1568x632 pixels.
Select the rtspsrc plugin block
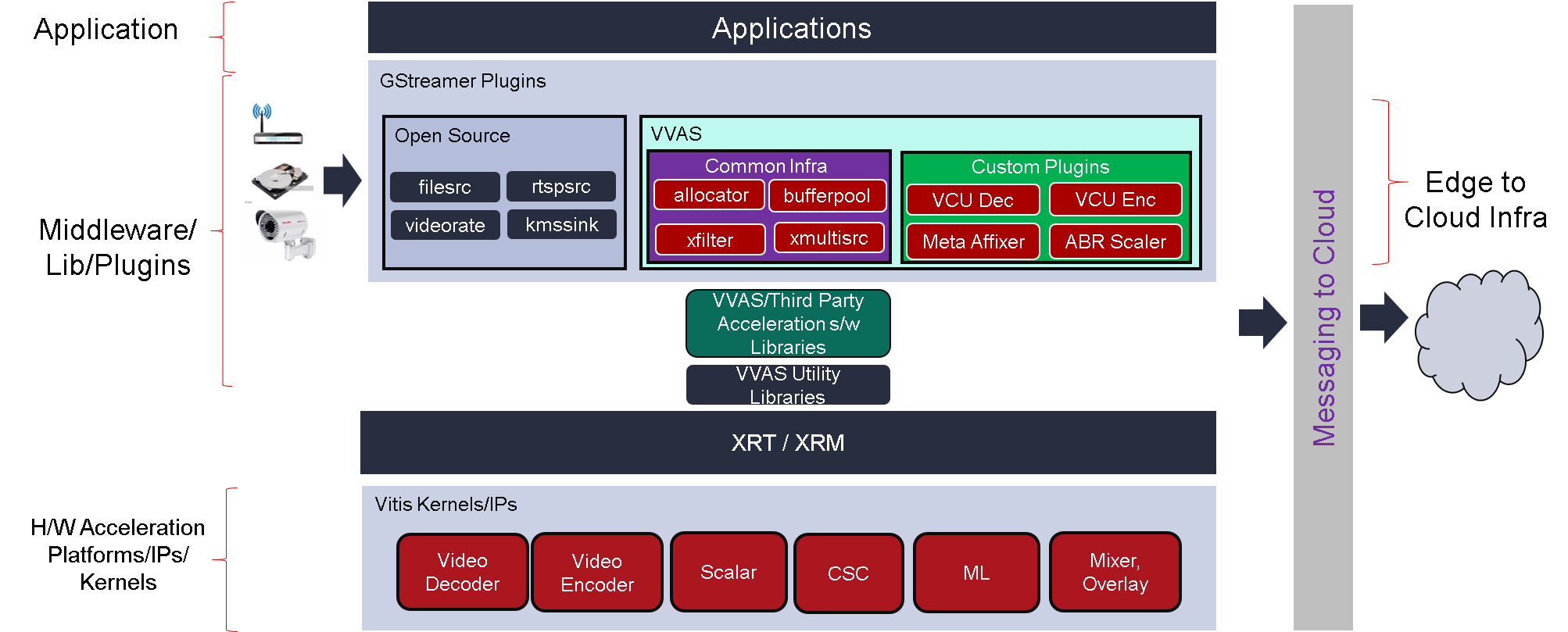tap(561, 187)
